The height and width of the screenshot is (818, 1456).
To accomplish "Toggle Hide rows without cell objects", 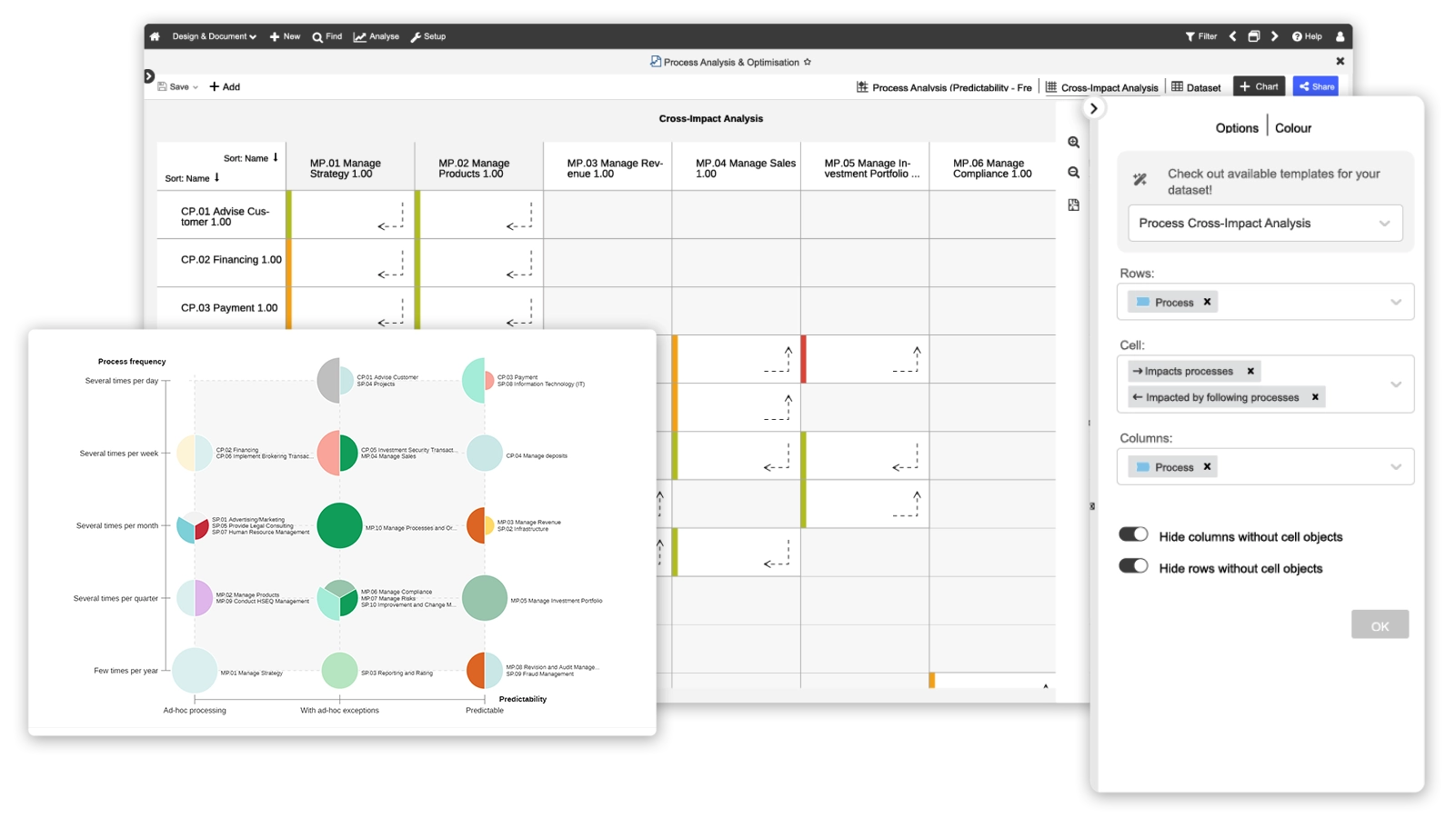I will point(1133,566).
